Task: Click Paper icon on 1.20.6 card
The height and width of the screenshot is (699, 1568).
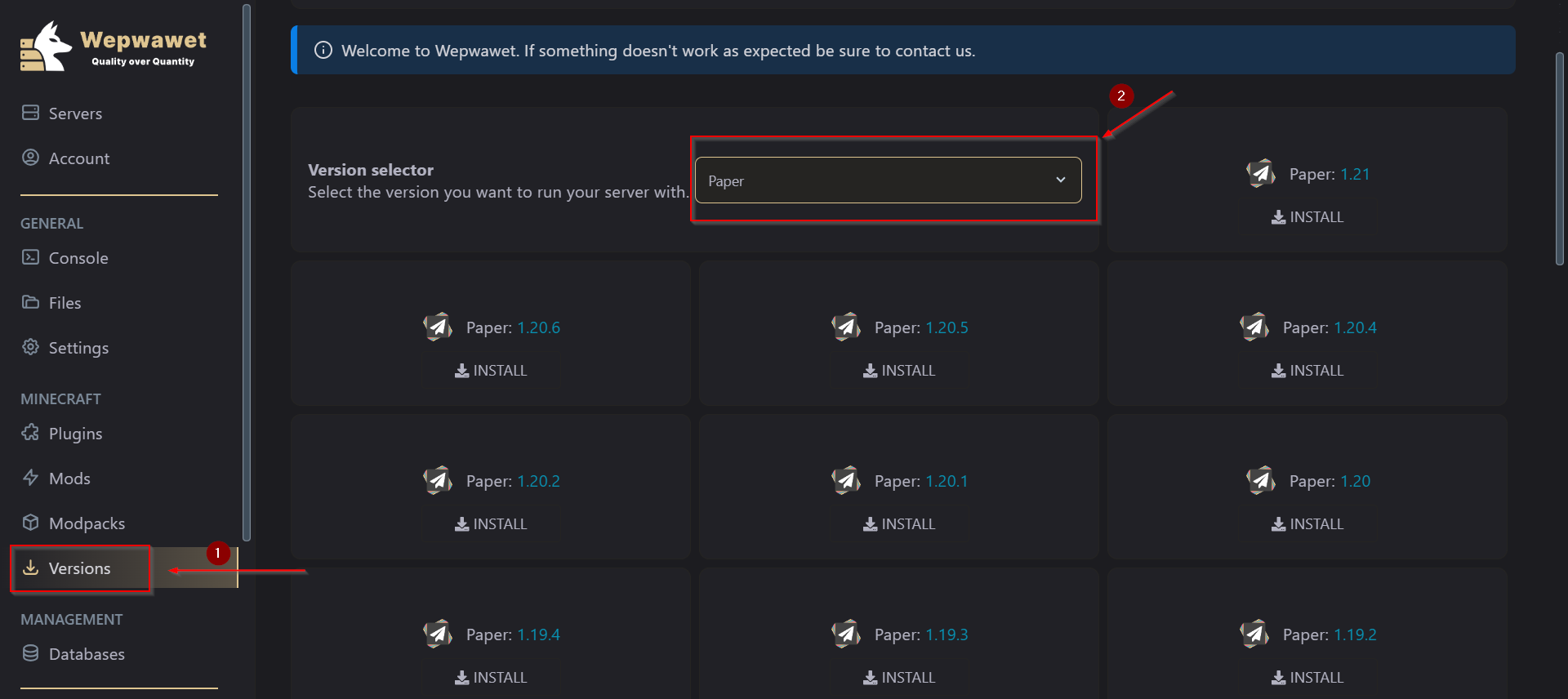Action: coord(438,327)
